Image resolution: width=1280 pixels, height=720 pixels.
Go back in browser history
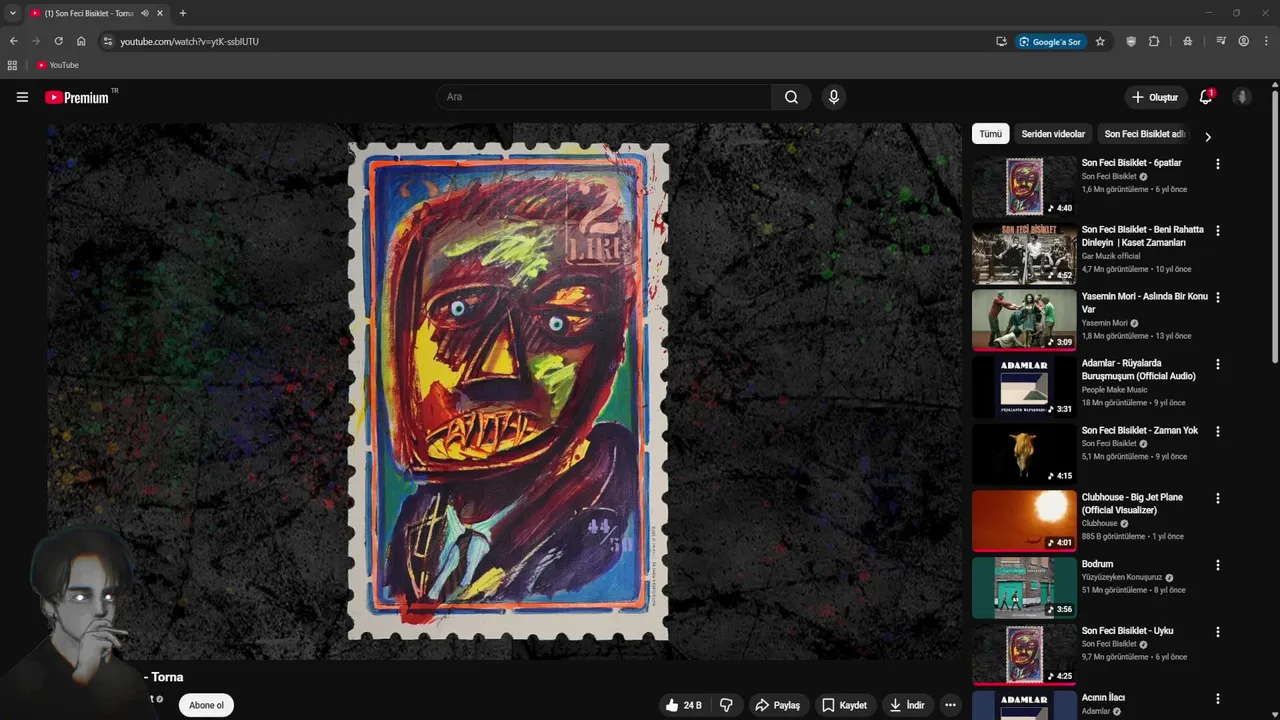pyautogui.click(x=13, y=41)
